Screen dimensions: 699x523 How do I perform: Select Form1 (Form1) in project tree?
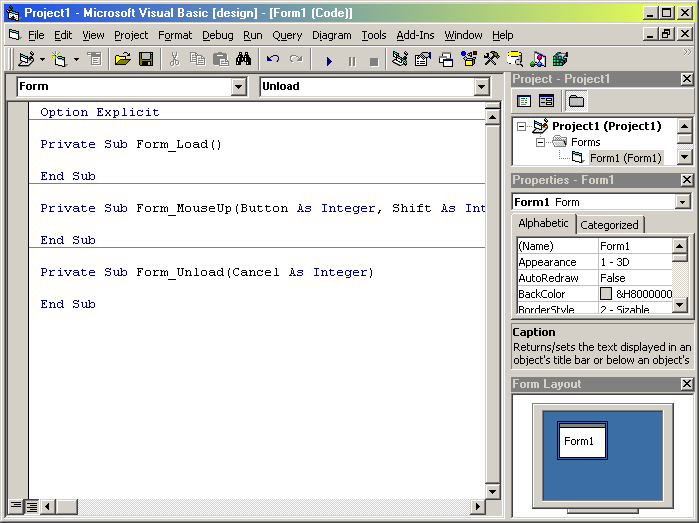pos(625,158)
